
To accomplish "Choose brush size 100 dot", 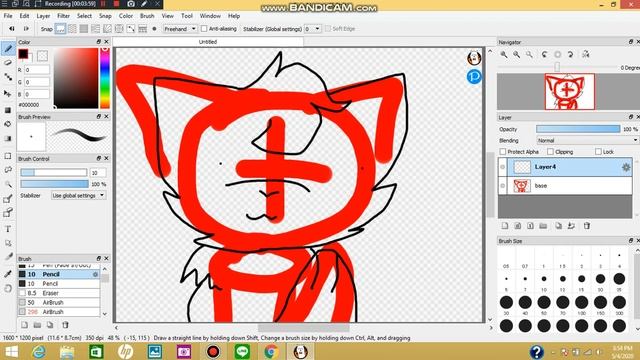I will point(581,302).
